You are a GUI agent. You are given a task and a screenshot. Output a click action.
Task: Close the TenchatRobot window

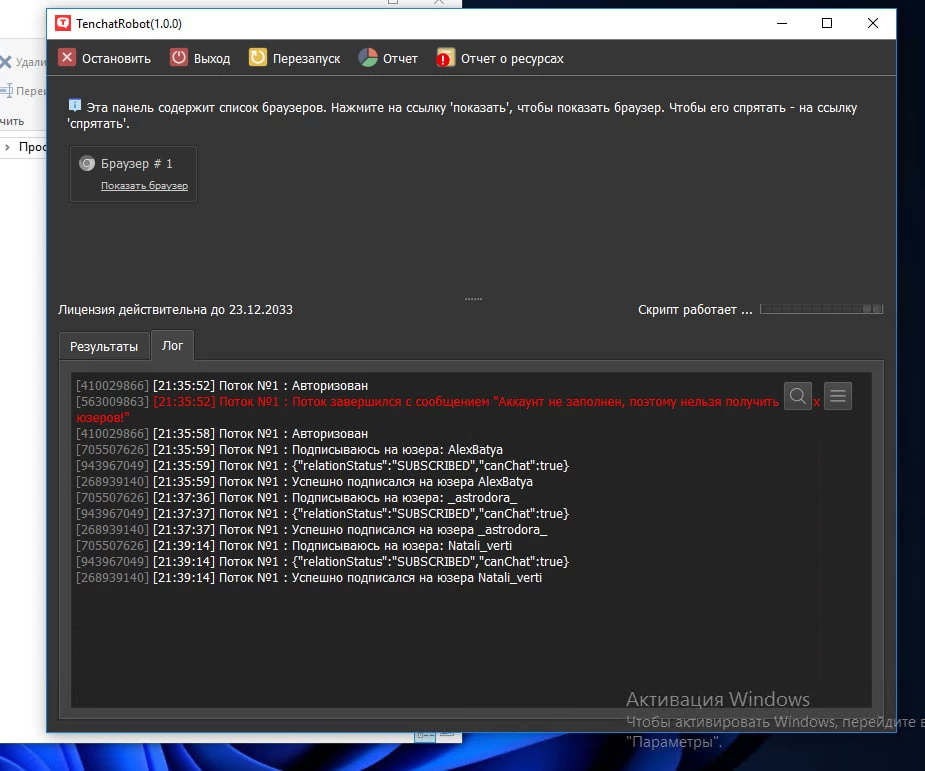coord(873,24)
